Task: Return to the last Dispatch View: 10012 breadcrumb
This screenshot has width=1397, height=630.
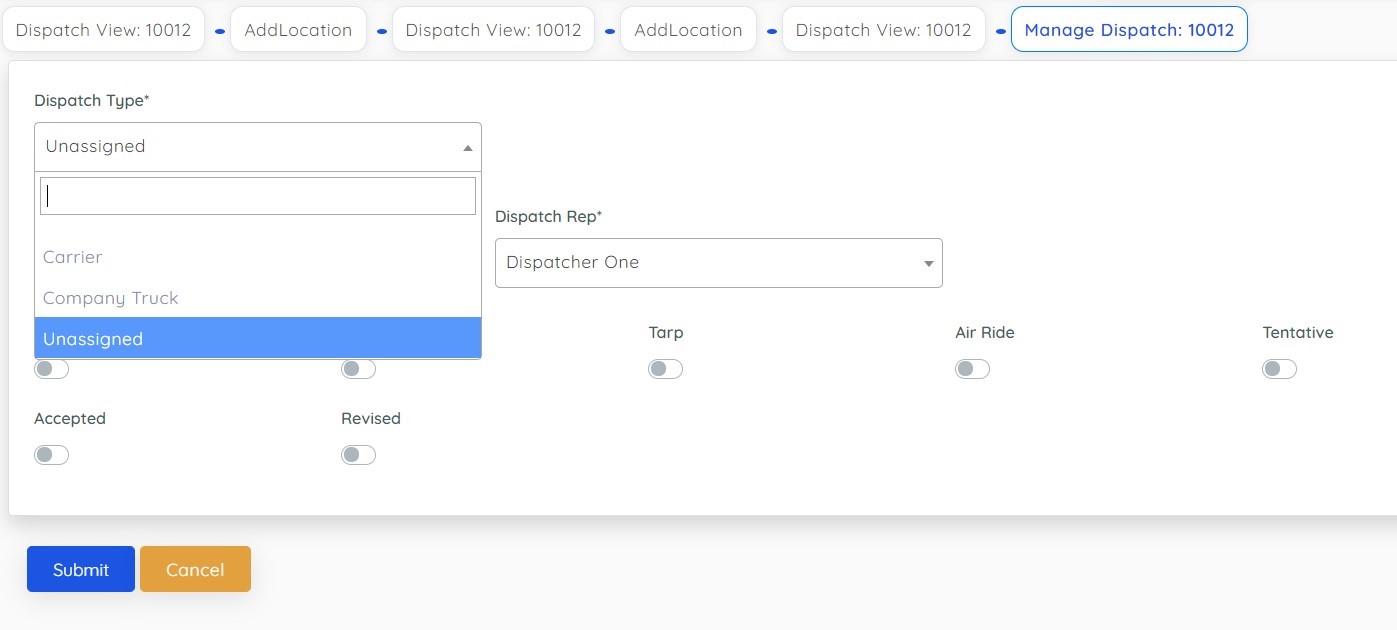Action: pyautogui.click(x=883, y=30)
